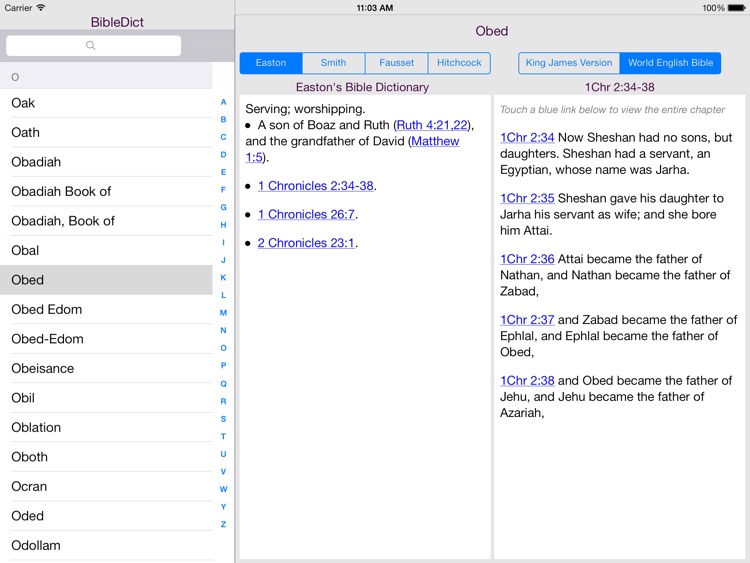Select the Obal entry

point(106,251)
